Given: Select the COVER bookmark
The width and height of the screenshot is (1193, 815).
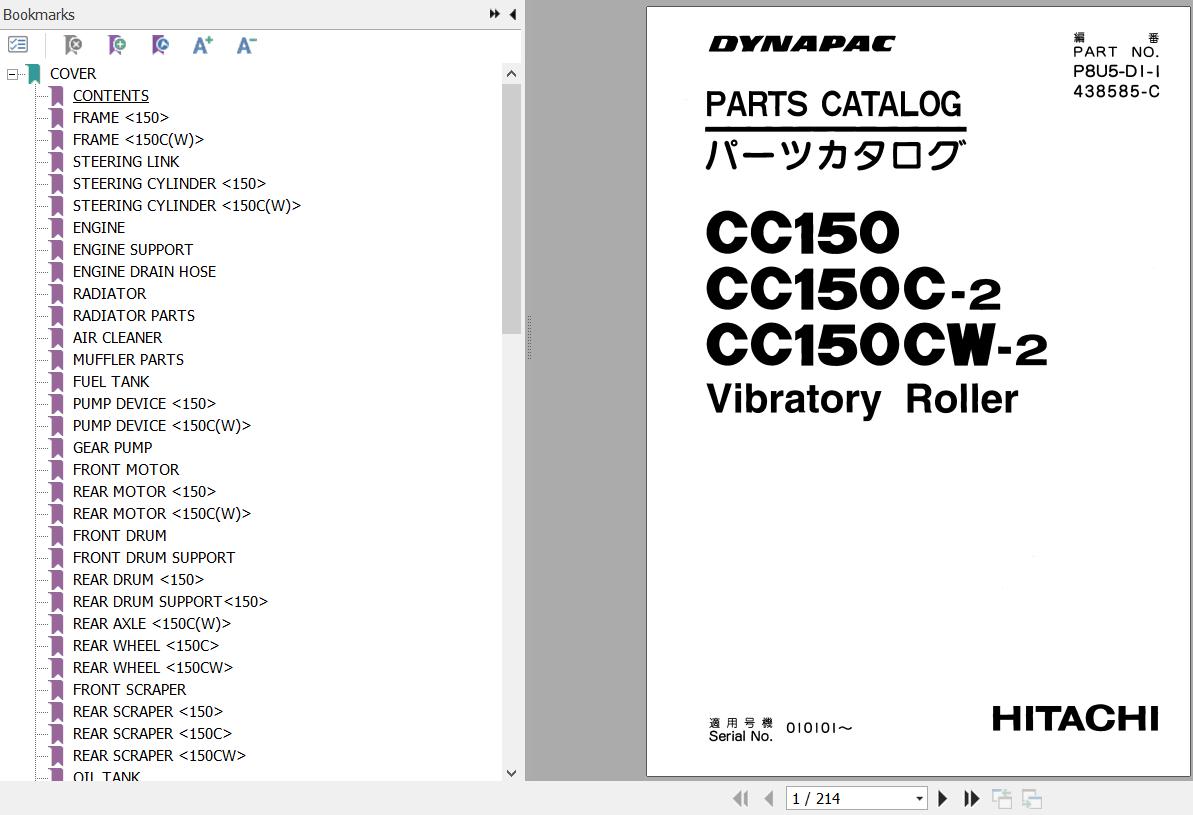Looking at the screenshot, I should coord(73,74).
